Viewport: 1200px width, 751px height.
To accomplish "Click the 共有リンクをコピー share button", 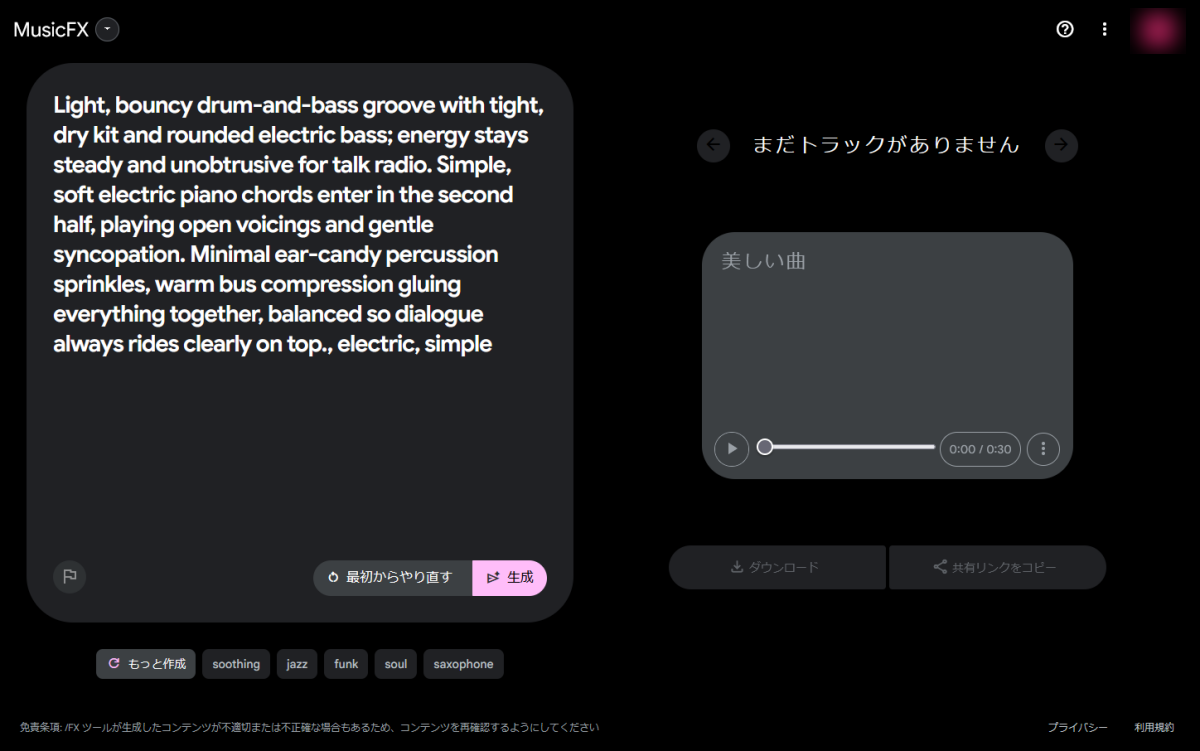I will (997, 567).
